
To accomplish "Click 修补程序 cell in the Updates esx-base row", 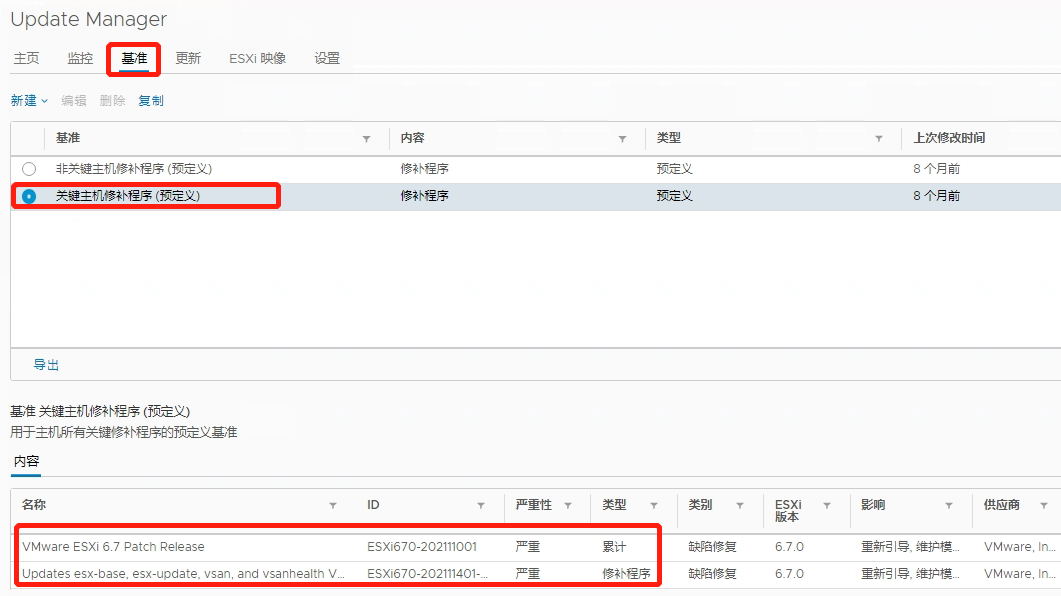I will [626, 574].
